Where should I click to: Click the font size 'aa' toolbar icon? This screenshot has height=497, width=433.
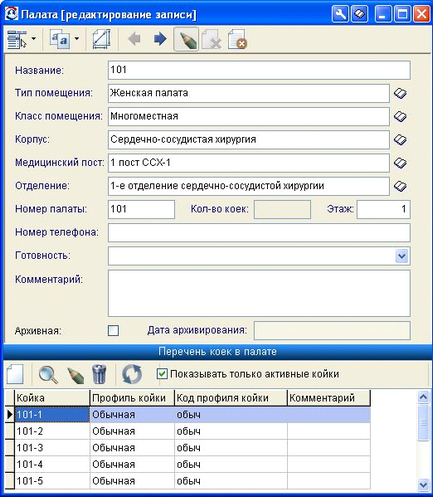60,39
